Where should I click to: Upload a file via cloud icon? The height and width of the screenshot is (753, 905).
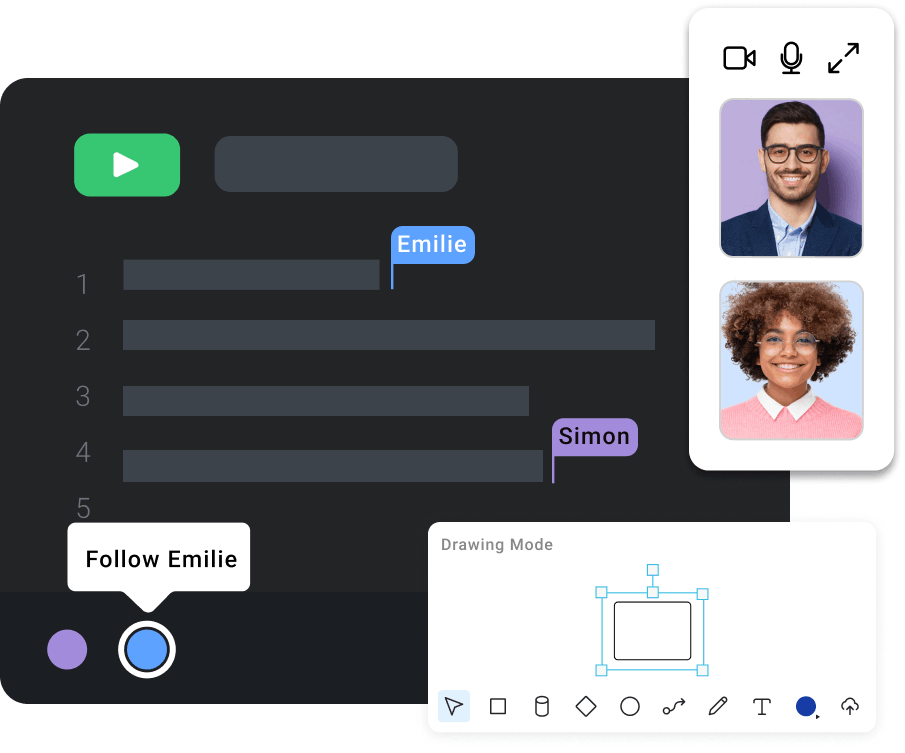tap(849, 707)
